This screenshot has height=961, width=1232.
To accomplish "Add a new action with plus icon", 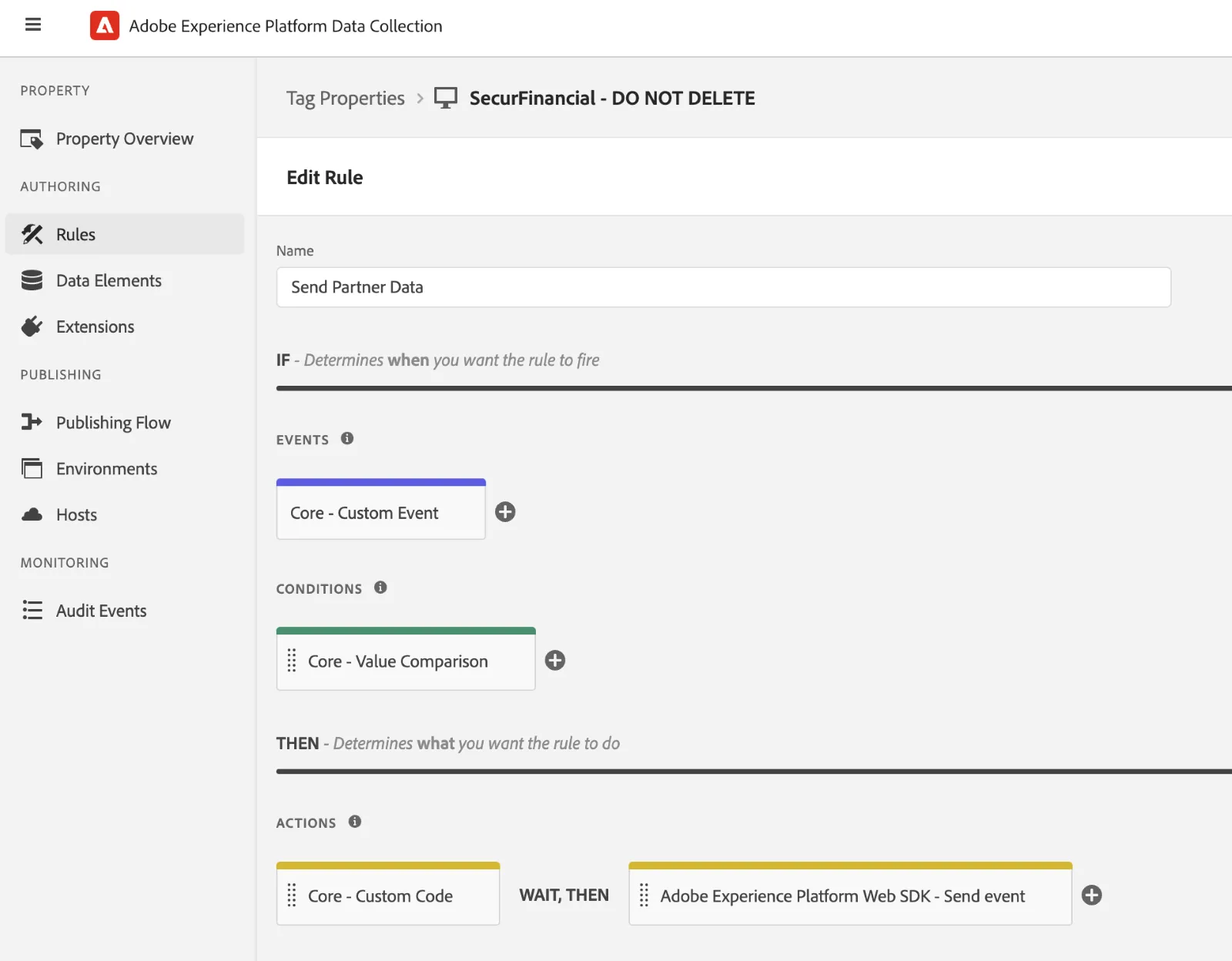I will tap(1092, 895).
